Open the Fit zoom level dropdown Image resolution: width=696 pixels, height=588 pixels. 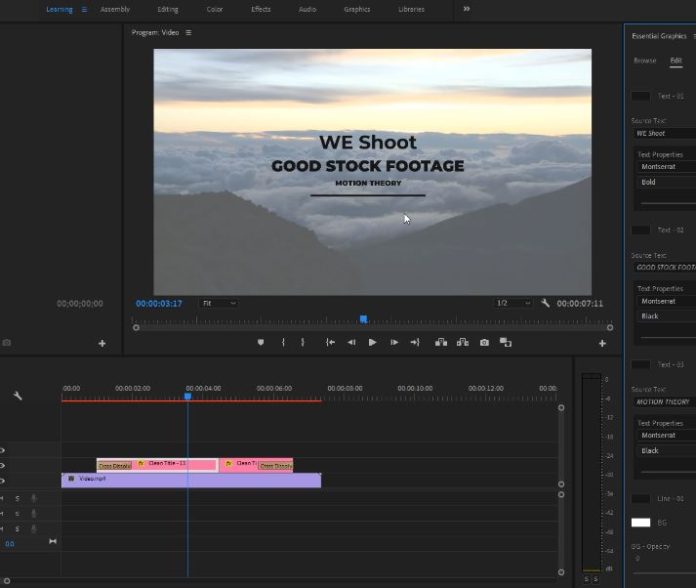(x=218, y=303)
